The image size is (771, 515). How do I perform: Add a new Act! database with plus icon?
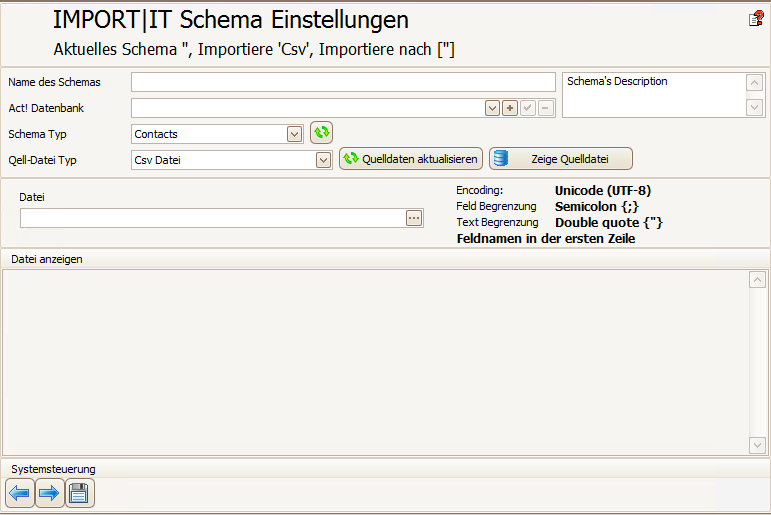pos(510,108)
